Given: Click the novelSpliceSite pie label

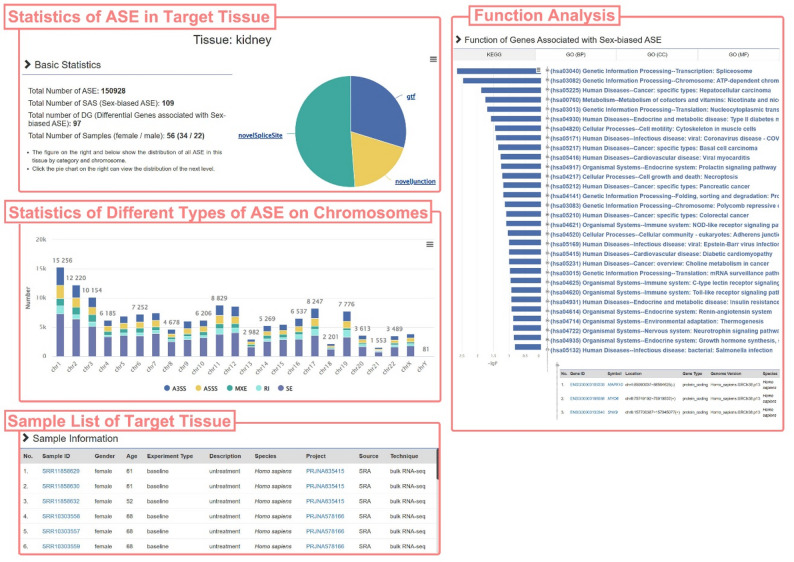Looking at the screenshot, I should tap(260, 135).
